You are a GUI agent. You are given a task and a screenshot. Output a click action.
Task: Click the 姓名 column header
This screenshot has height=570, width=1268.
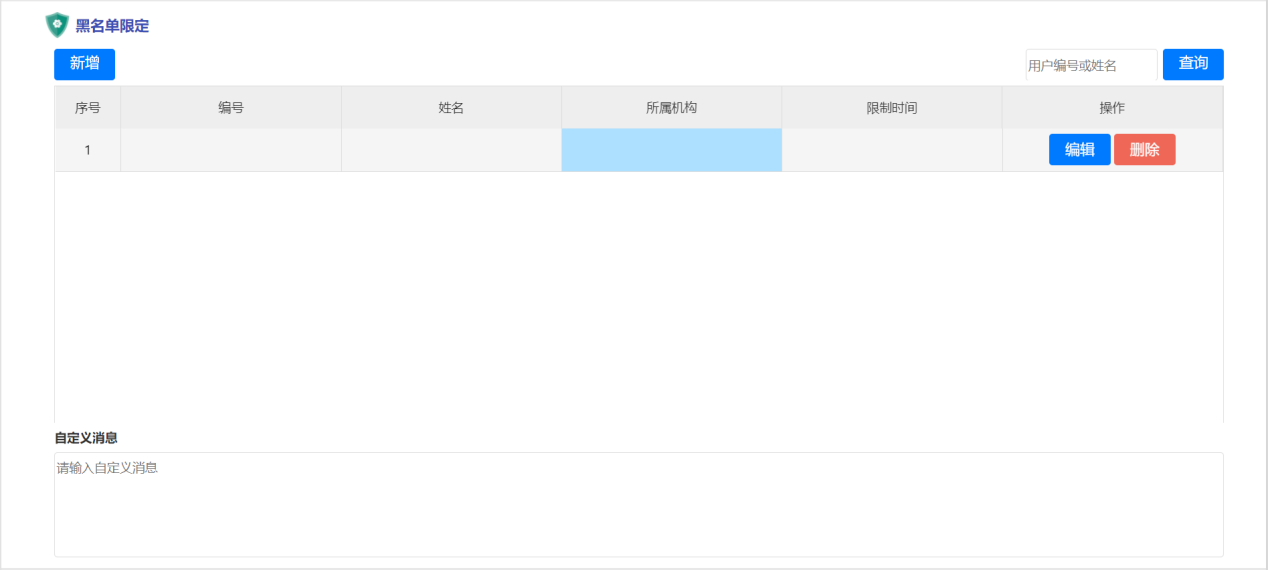click(451, 108)
